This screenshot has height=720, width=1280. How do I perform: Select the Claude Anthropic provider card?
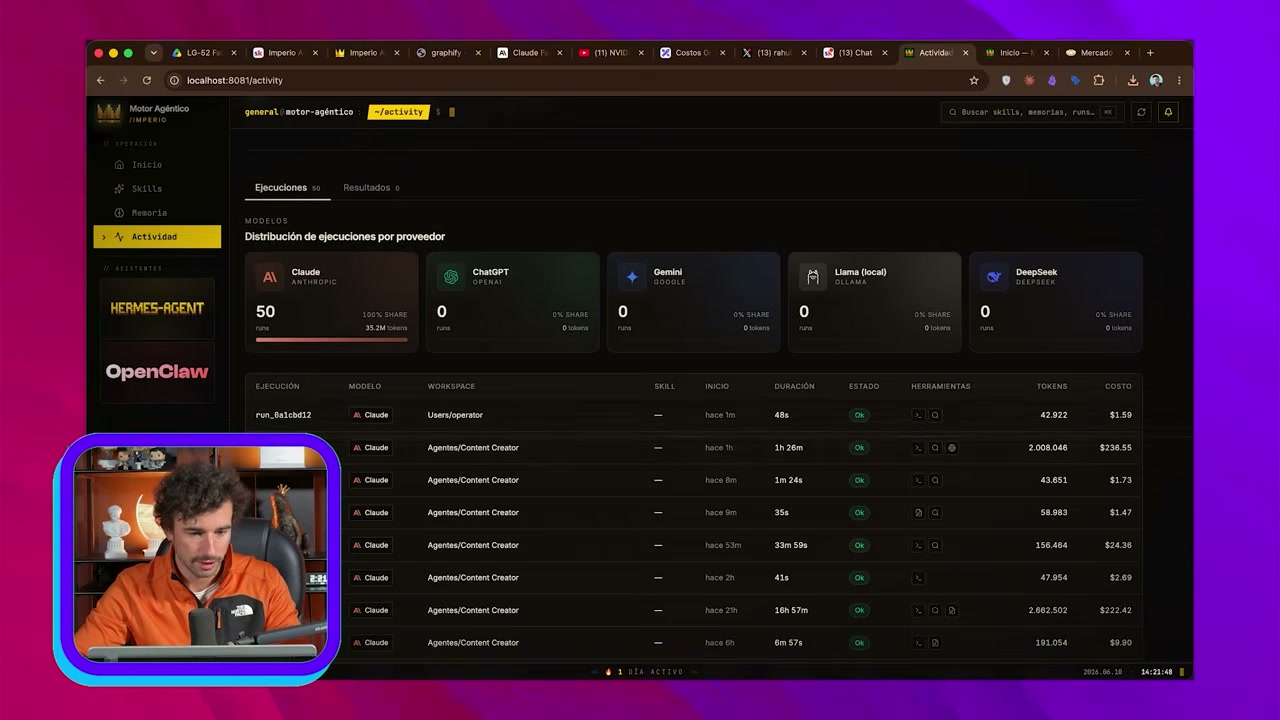point(332,302)
